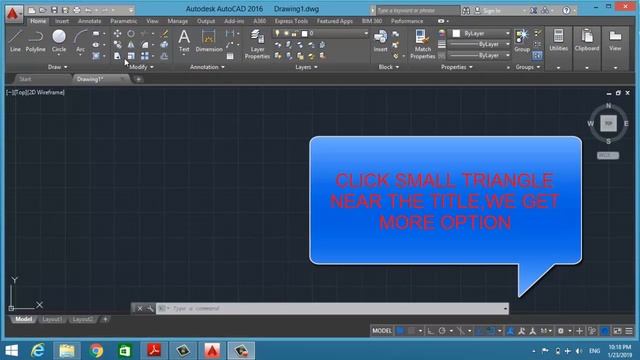Image resolution: width=640 pixels, height=360 pixels.
Task: Click the Insert block button
Action: point(380,41)
